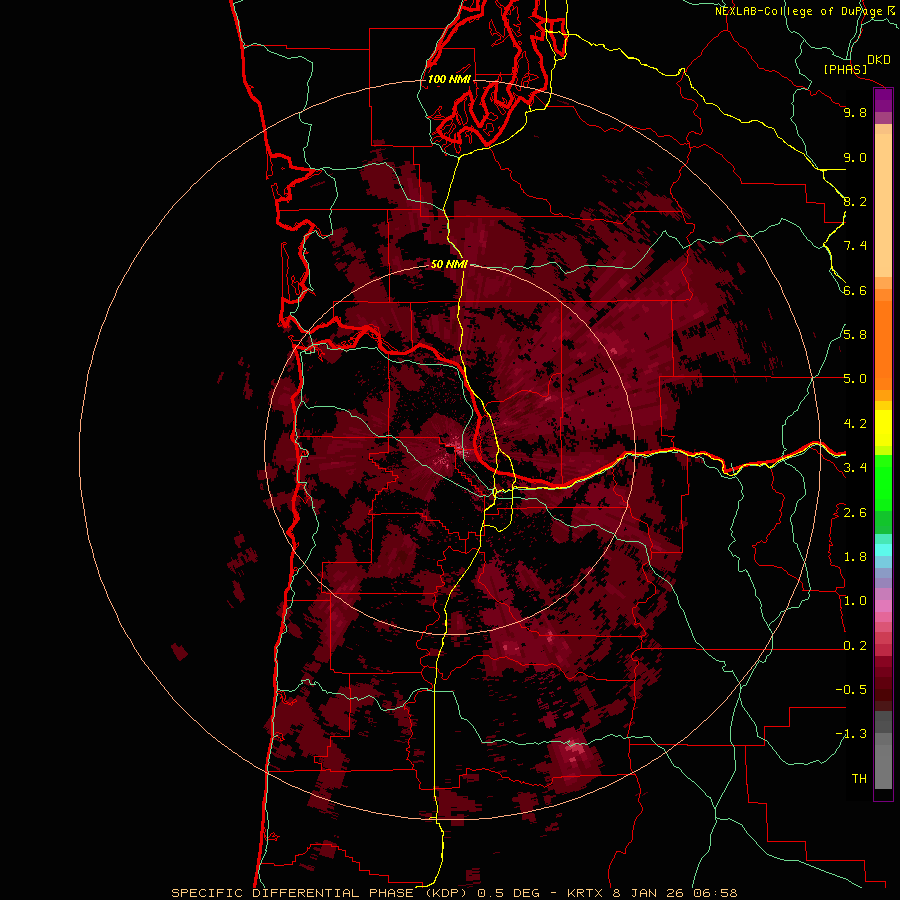The height and width of the screenshot is (900, 900).
Task: Click the 100 NMI range ring label
Action: click(x=449, y=79)
